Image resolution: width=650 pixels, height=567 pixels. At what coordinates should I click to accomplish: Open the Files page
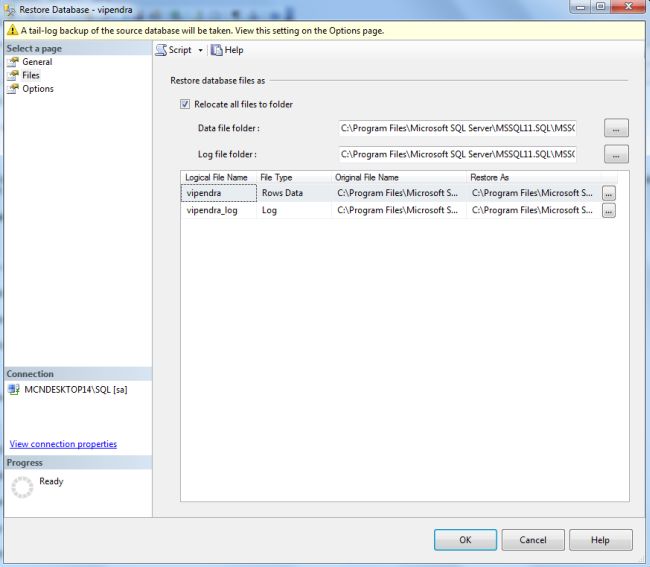click(31, 75)
